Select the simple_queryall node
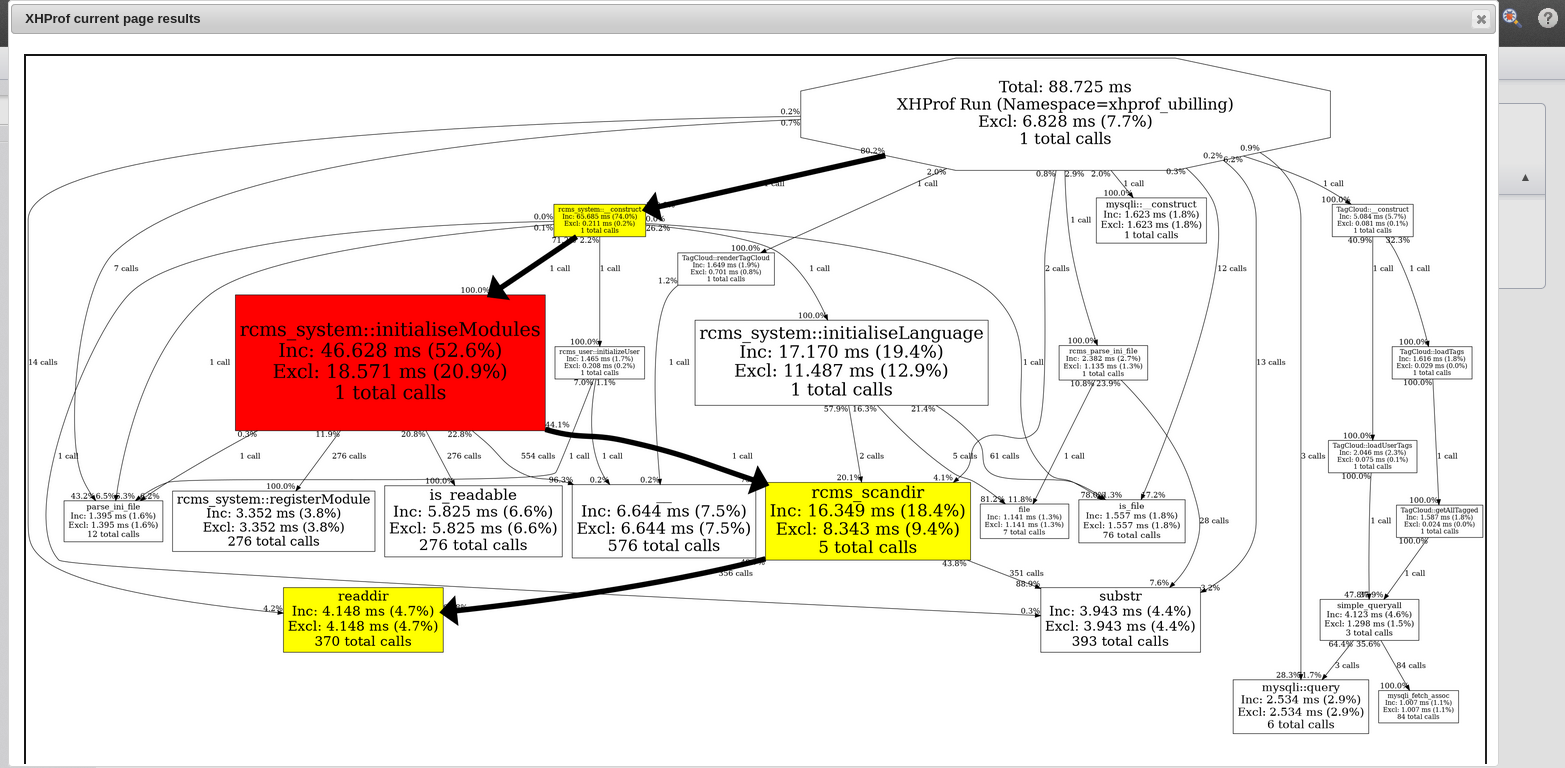Screen dimensions: 1565x768 click(x=1369, y=619)
